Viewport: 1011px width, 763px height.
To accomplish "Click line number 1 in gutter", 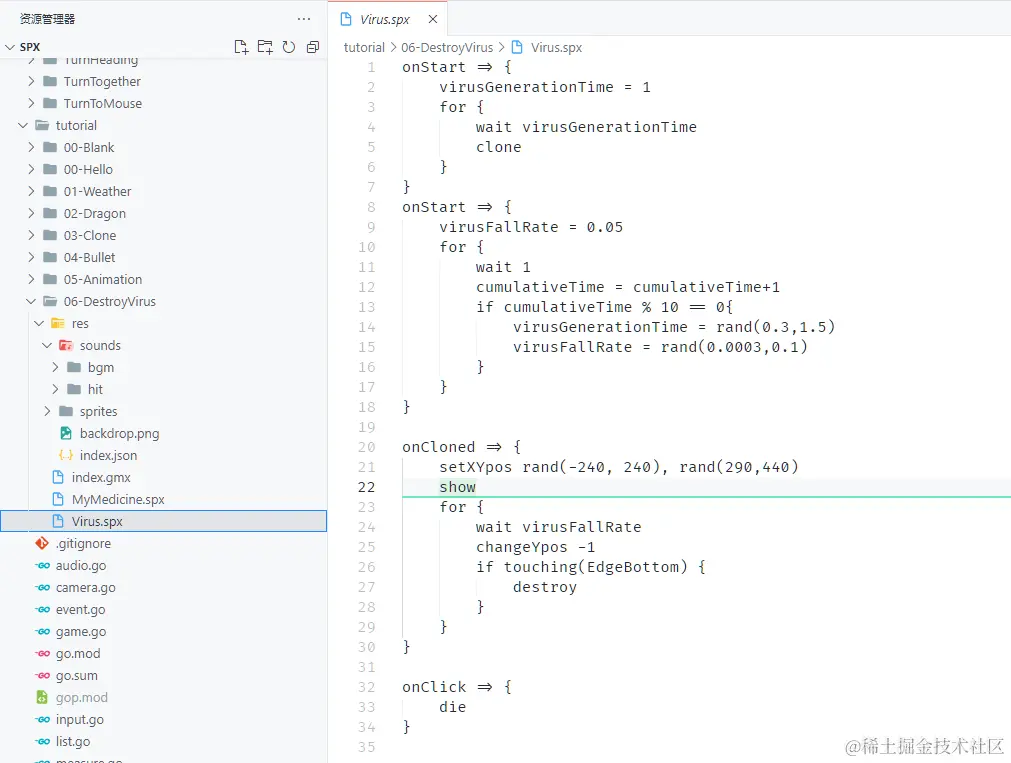I will (371, 67).
